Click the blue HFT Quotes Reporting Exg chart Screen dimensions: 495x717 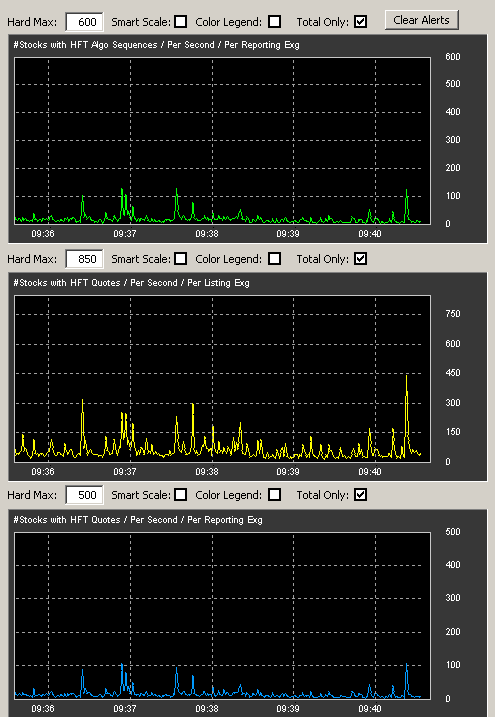click(223, 615)
